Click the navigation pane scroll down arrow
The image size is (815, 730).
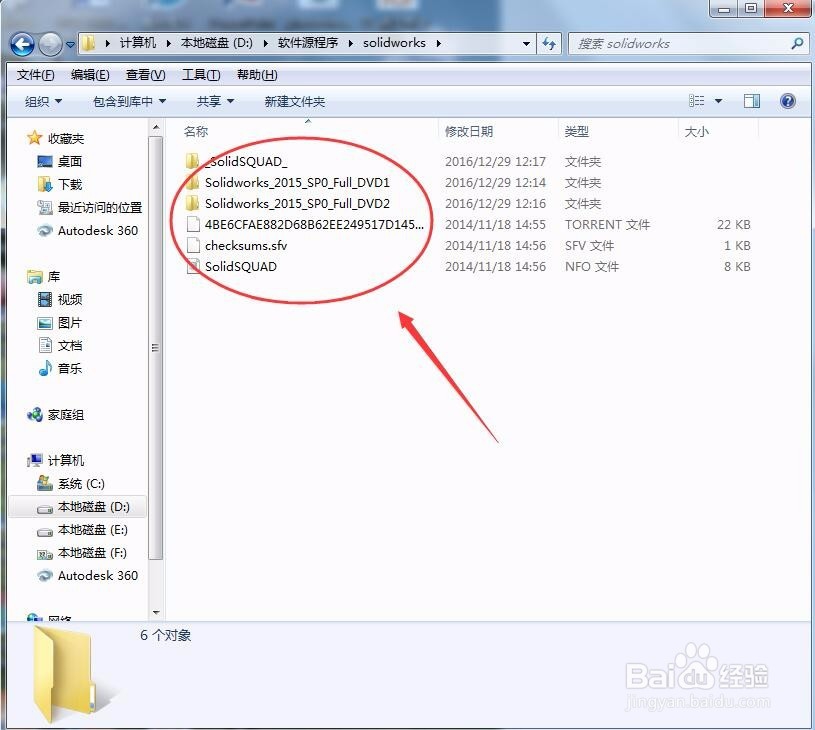[156, 612]
